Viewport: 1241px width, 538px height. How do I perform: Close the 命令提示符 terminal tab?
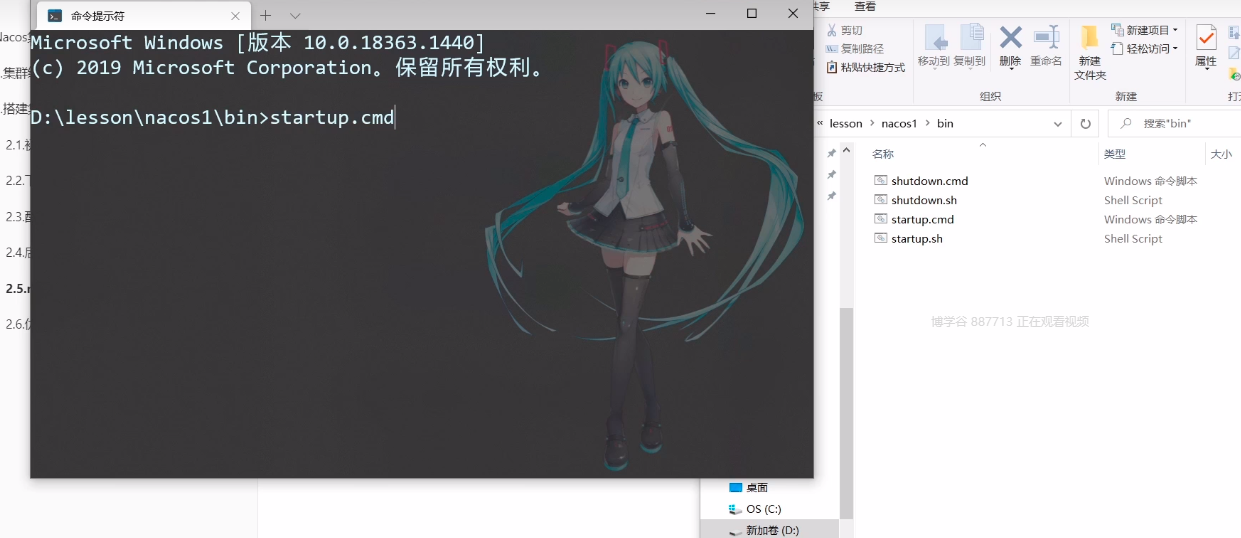click(x=235, y=16)
